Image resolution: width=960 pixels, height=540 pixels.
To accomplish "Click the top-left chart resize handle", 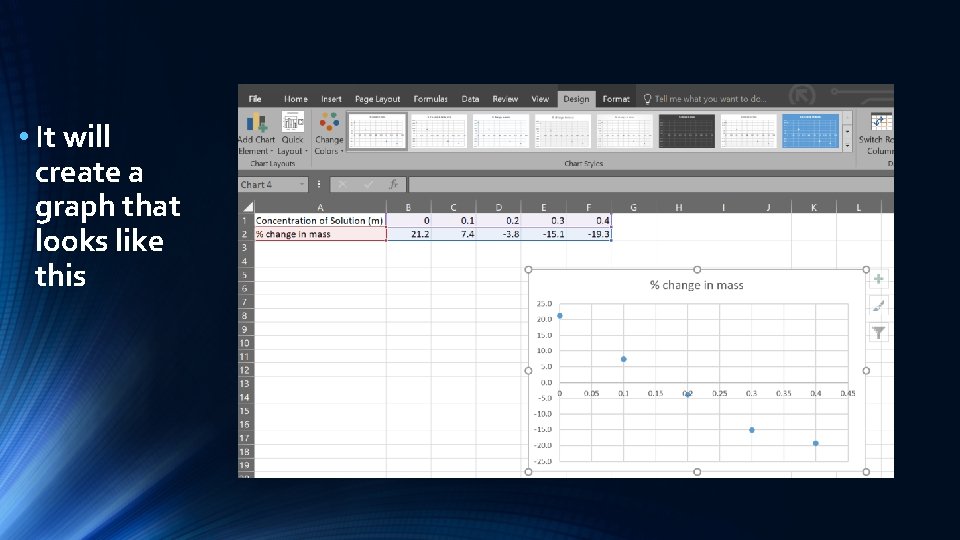I will click(528, 269).
